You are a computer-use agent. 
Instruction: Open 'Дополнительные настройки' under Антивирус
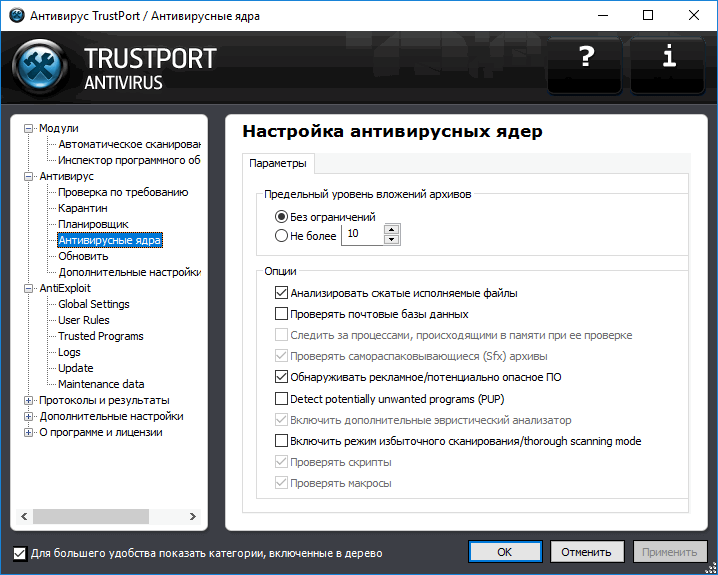(x=129, y=272)
